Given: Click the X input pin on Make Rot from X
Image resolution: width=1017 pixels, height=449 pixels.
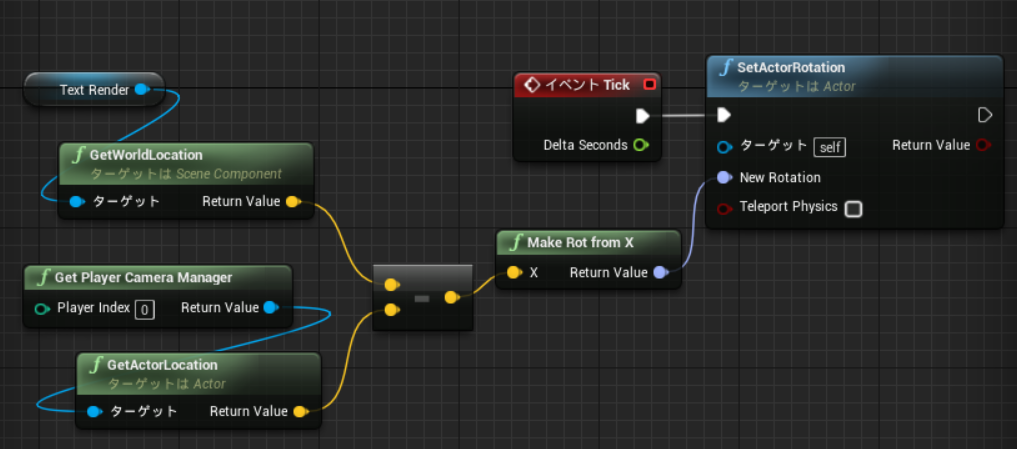Looking at the screenshot, I should [x=514, y=273].
